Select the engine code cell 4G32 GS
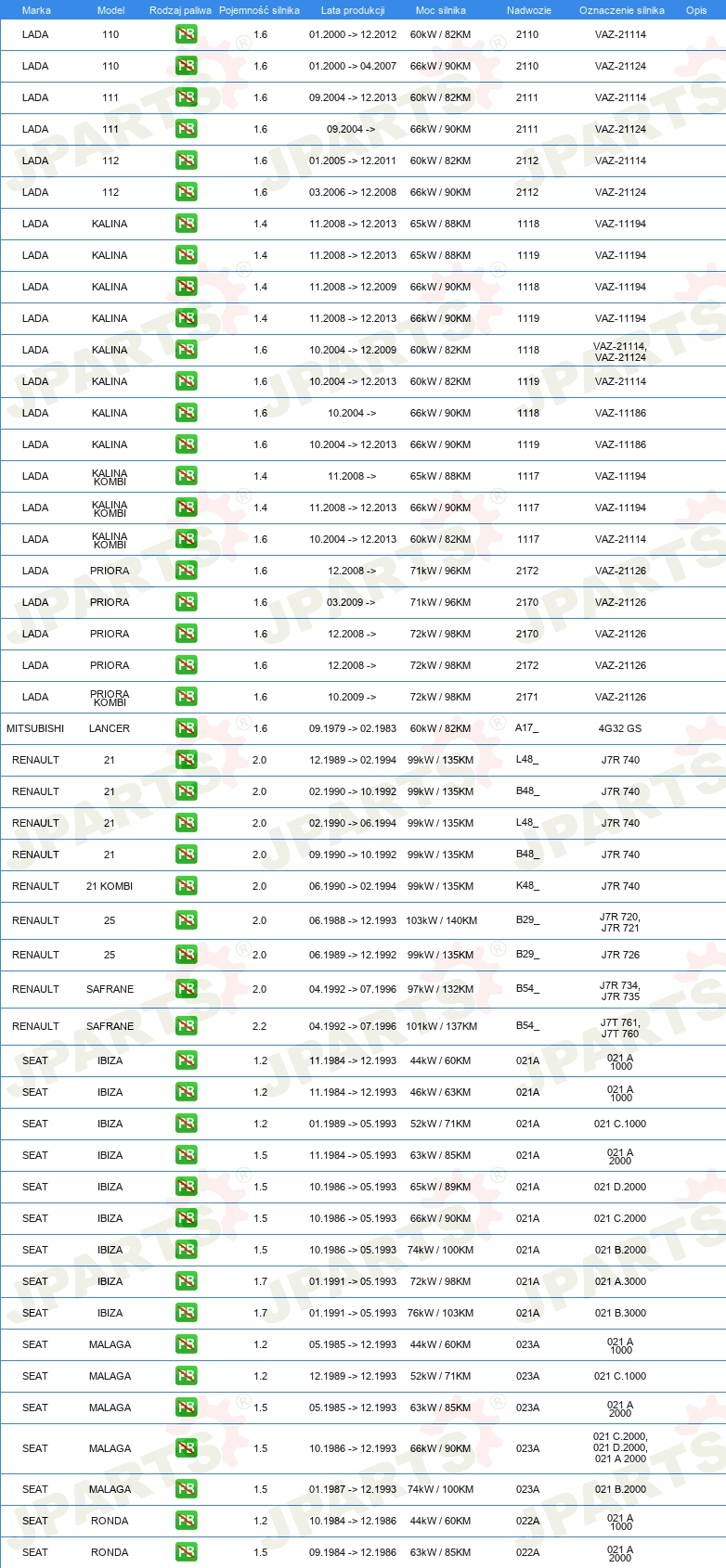The width and height of the screenshot is (726, 1568). click(x=620, y=728)
